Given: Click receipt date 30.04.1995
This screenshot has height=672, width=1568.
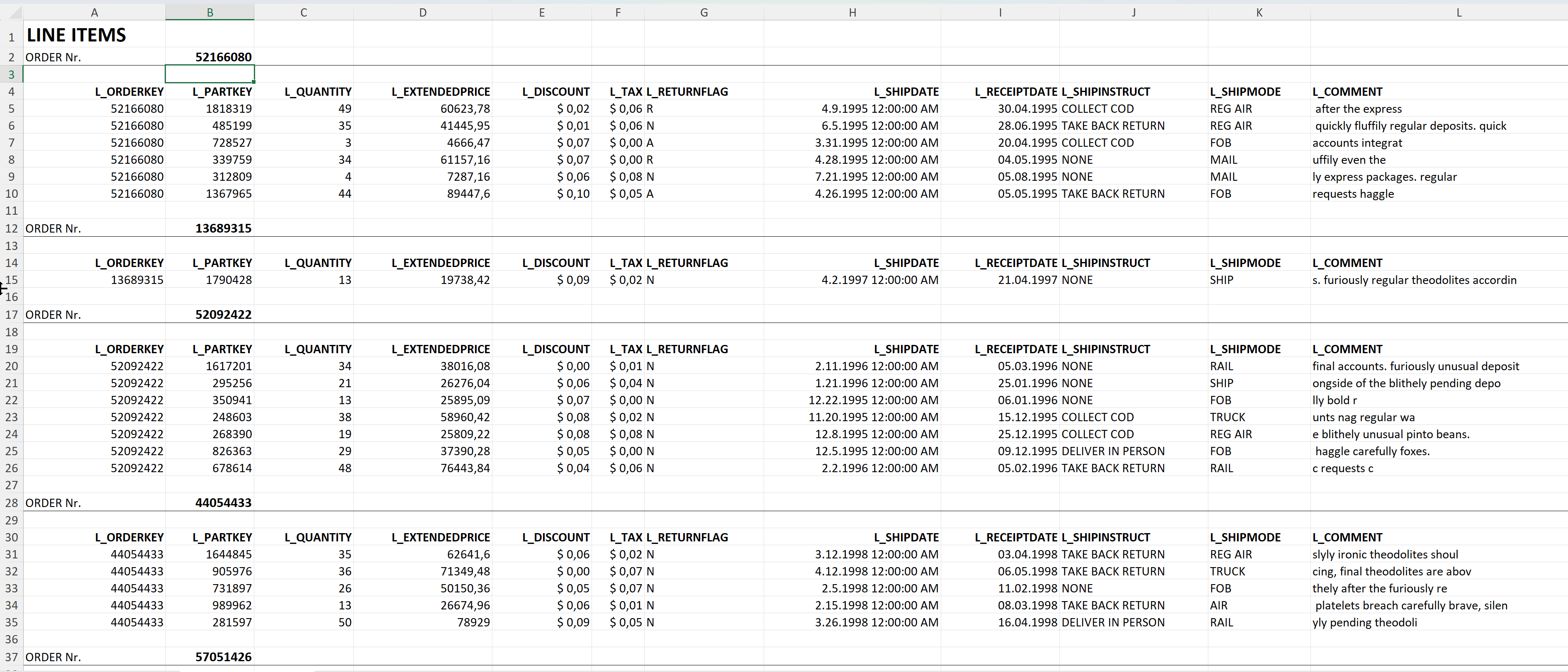Looking at the screenshot, I should click(1027, 109).
